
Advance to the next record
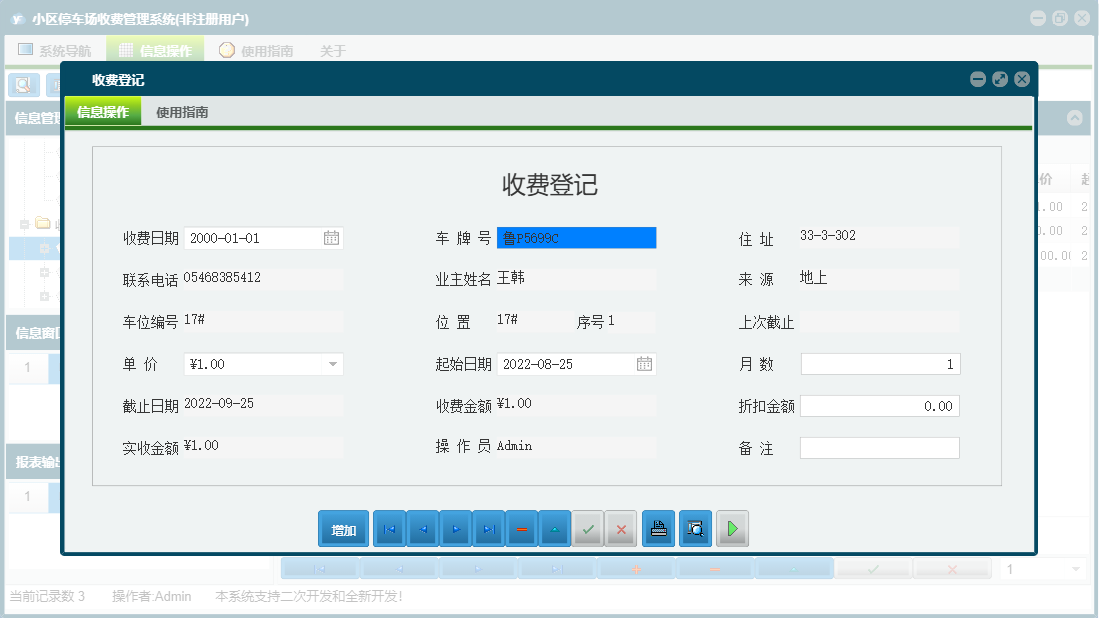pyautogui.click(x=456, y=529)
